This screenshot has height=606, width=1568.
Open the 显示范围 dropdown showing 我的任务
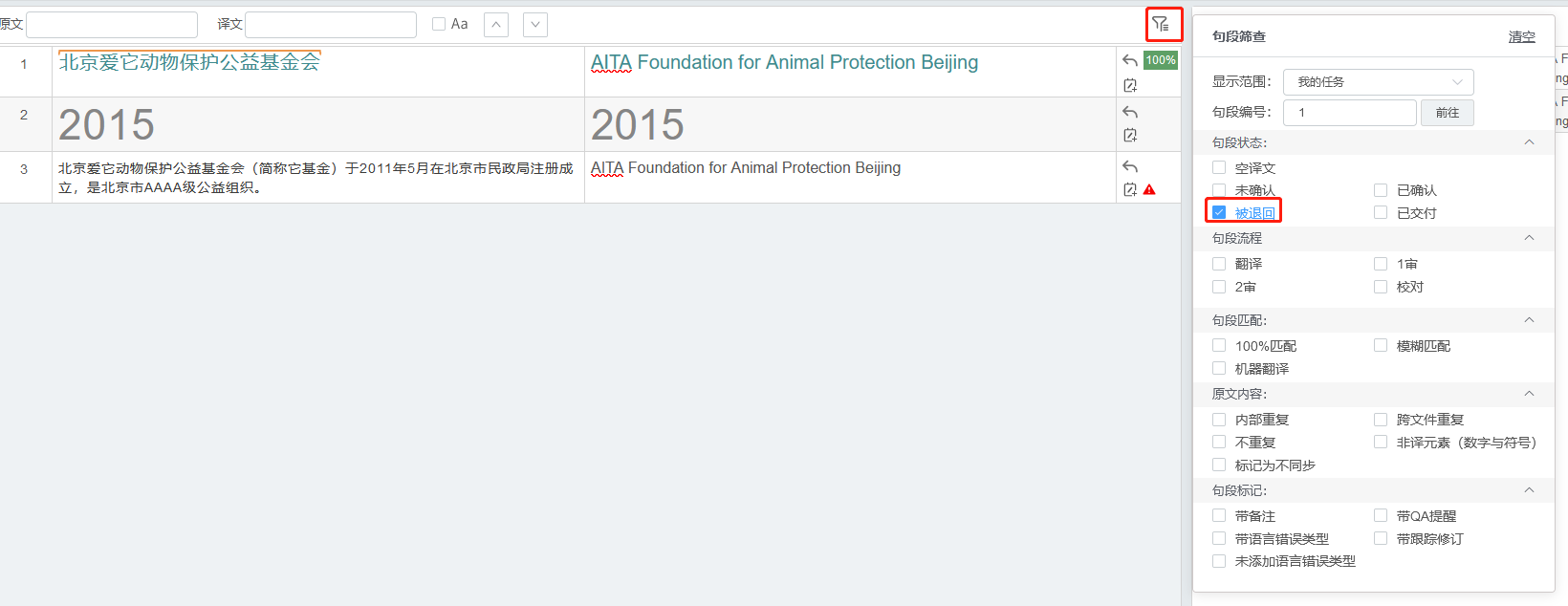pos(1378,82)
